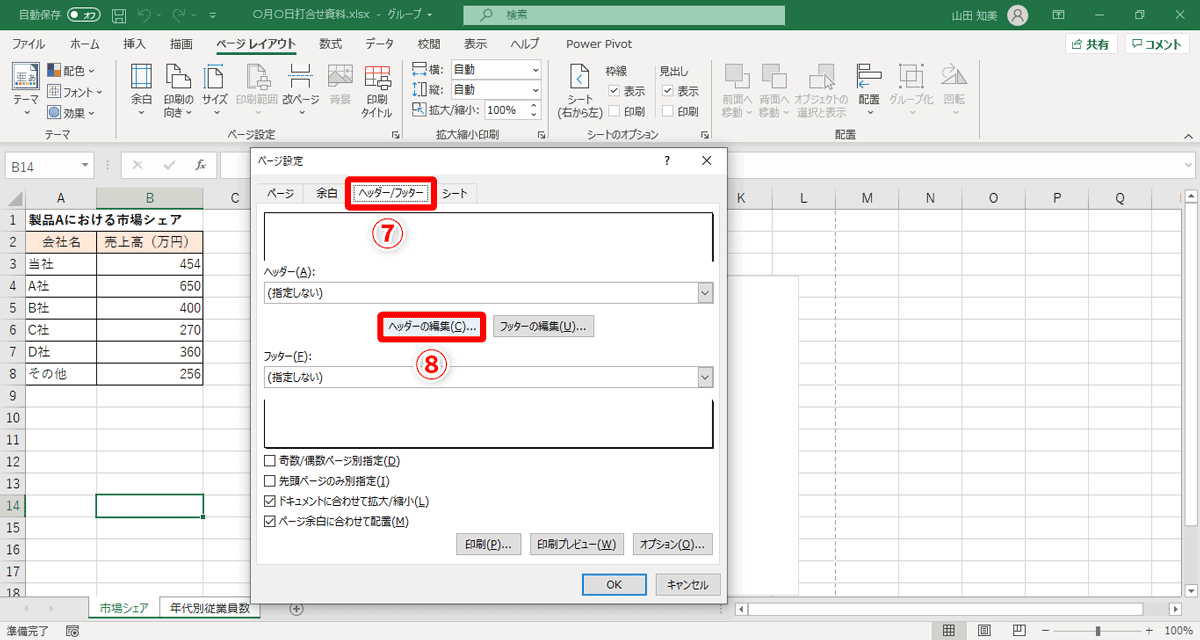
Task: Toggle Gridlines Print (枠線 印刷) checkbox
Action: click(614, 112)
